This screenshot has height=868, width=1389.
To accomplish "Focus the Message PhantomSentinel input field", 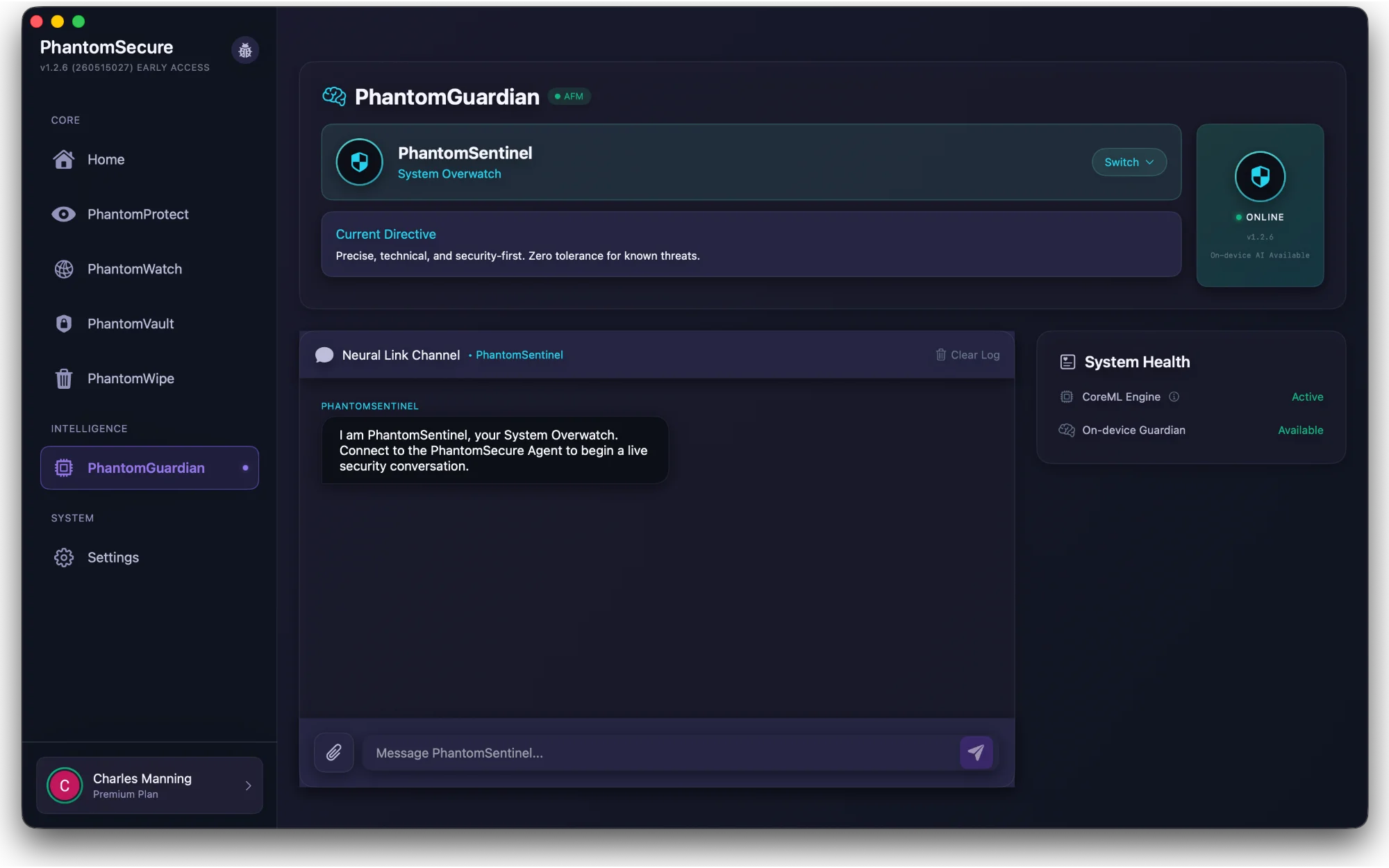I will 660,753.
